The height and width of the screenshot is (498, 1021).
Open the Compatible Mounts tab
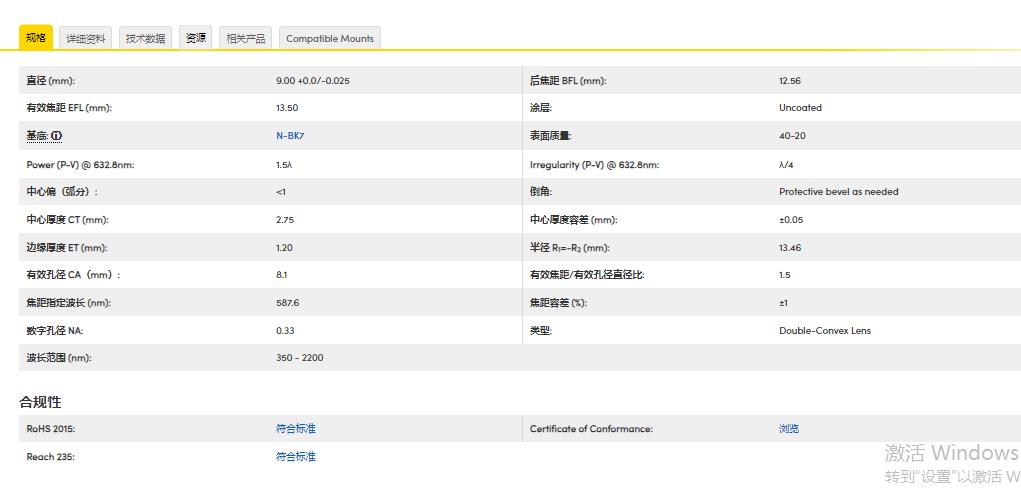(x=329, y=39)
